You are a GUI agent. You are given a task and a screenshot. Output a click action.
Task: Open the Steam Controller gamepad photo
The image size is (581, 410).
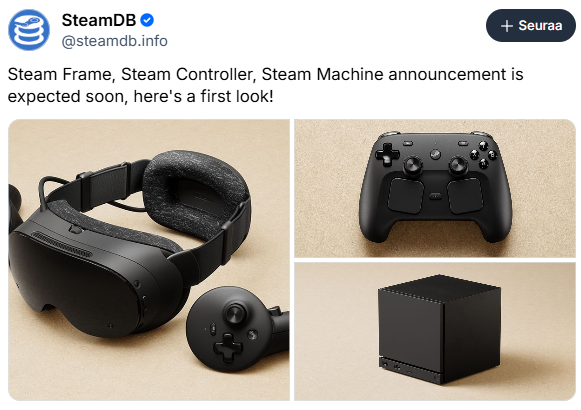[x=435, y=188]
